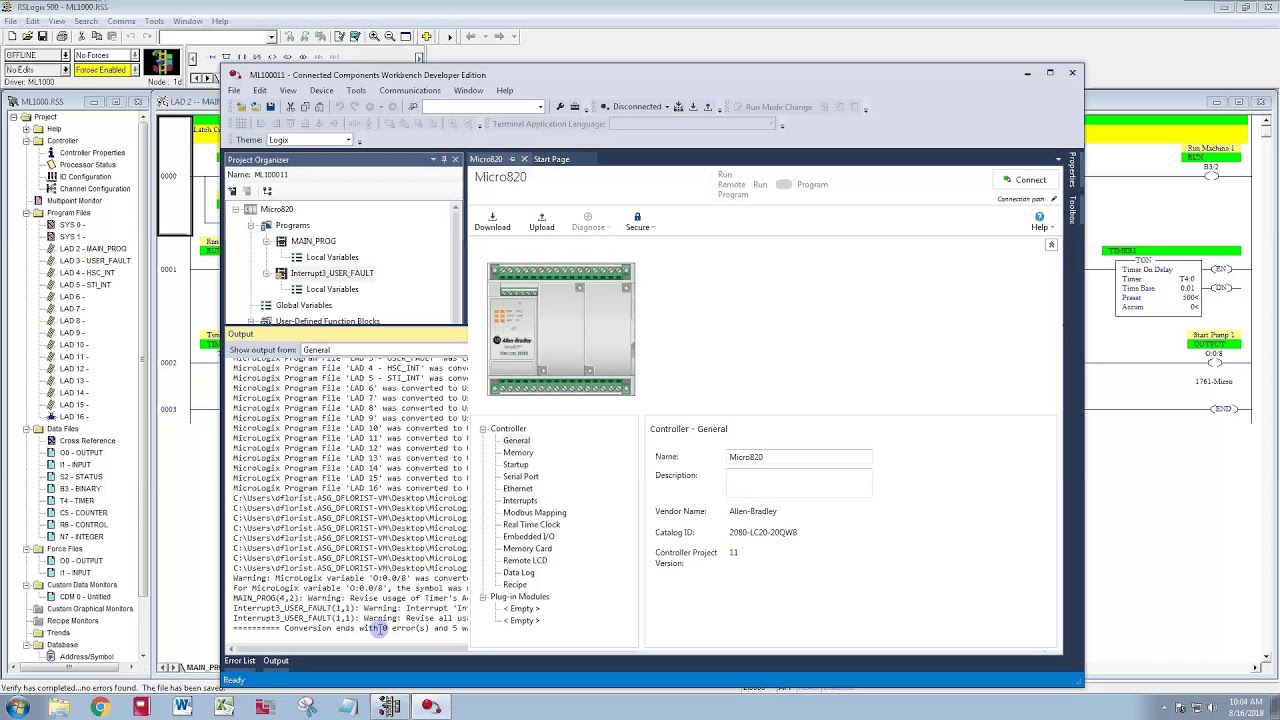Select Serial Port in Controller settings

(x=521, y=477)
